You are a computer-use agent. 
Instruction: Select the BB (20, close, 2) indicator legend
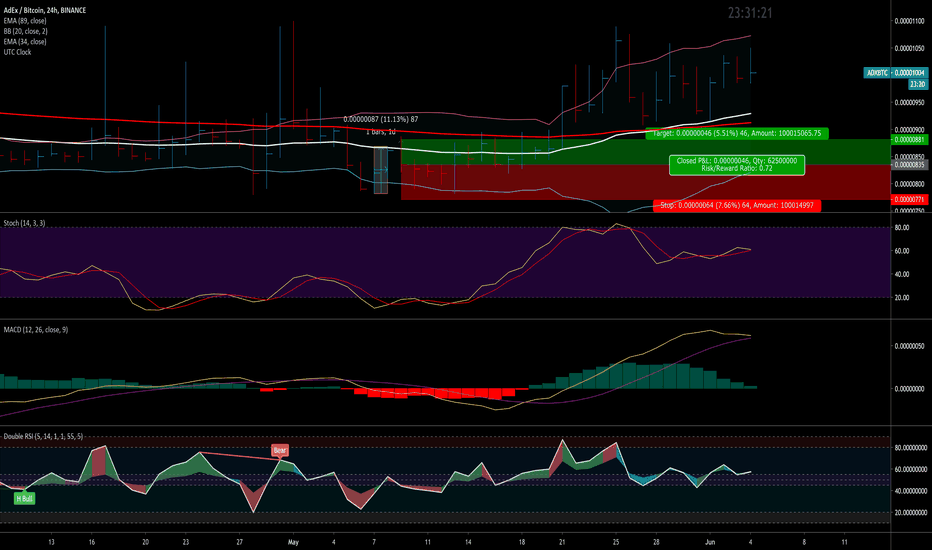(26, 31)
